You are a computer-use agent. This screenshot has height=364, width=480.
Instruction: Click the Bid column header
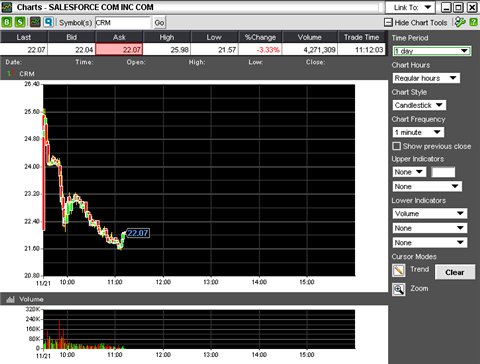[x=71, y=37]
